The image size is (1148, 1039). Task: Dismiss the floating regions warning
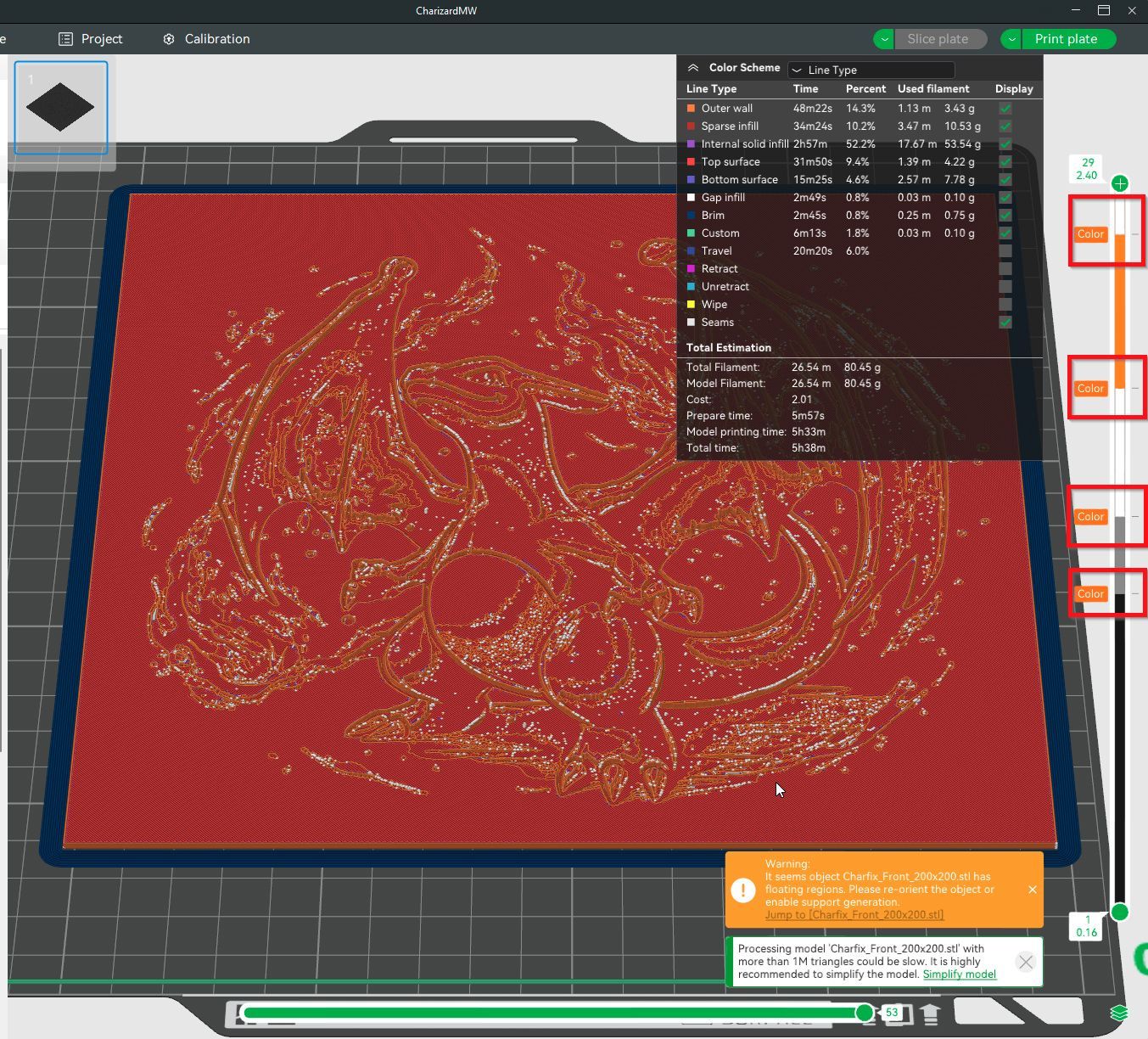click(1032, 890)
